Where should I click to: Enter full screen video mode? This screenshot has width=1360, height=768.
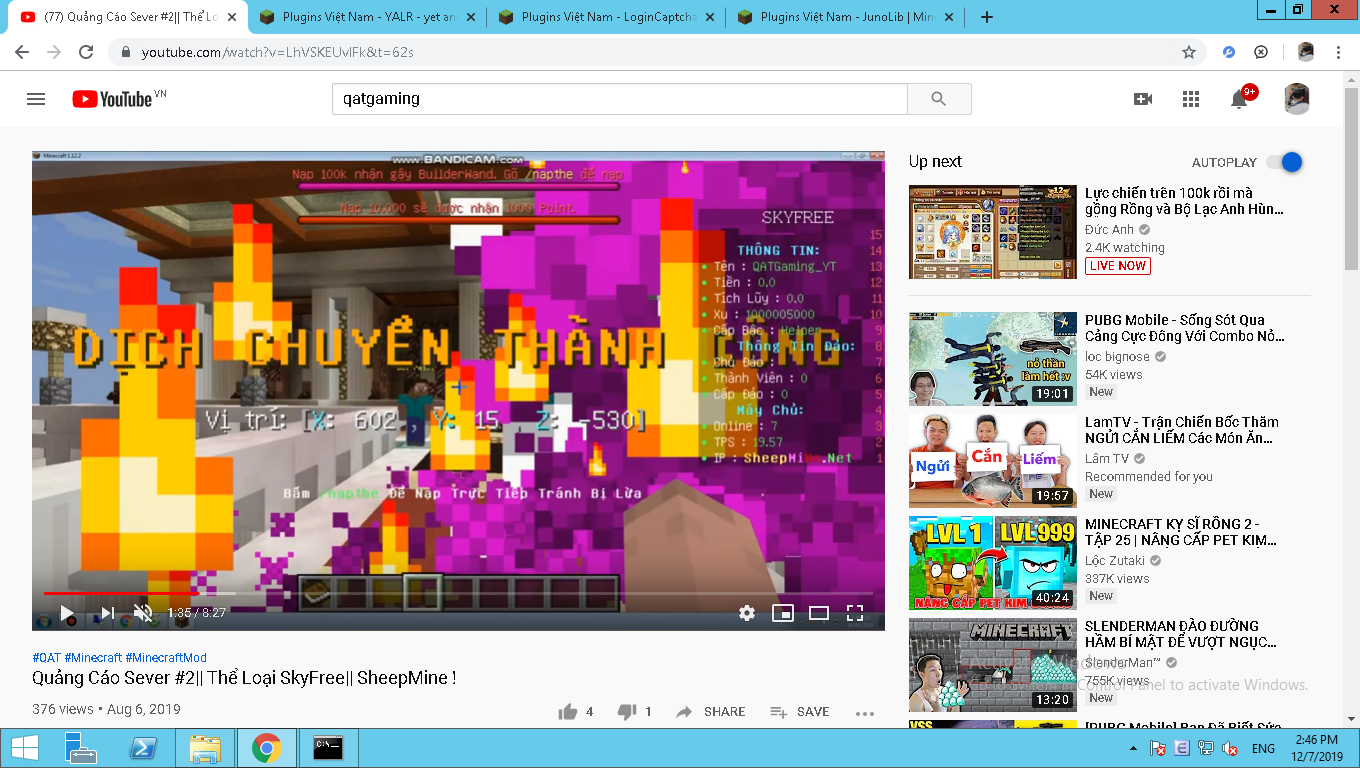click(855, 613)
